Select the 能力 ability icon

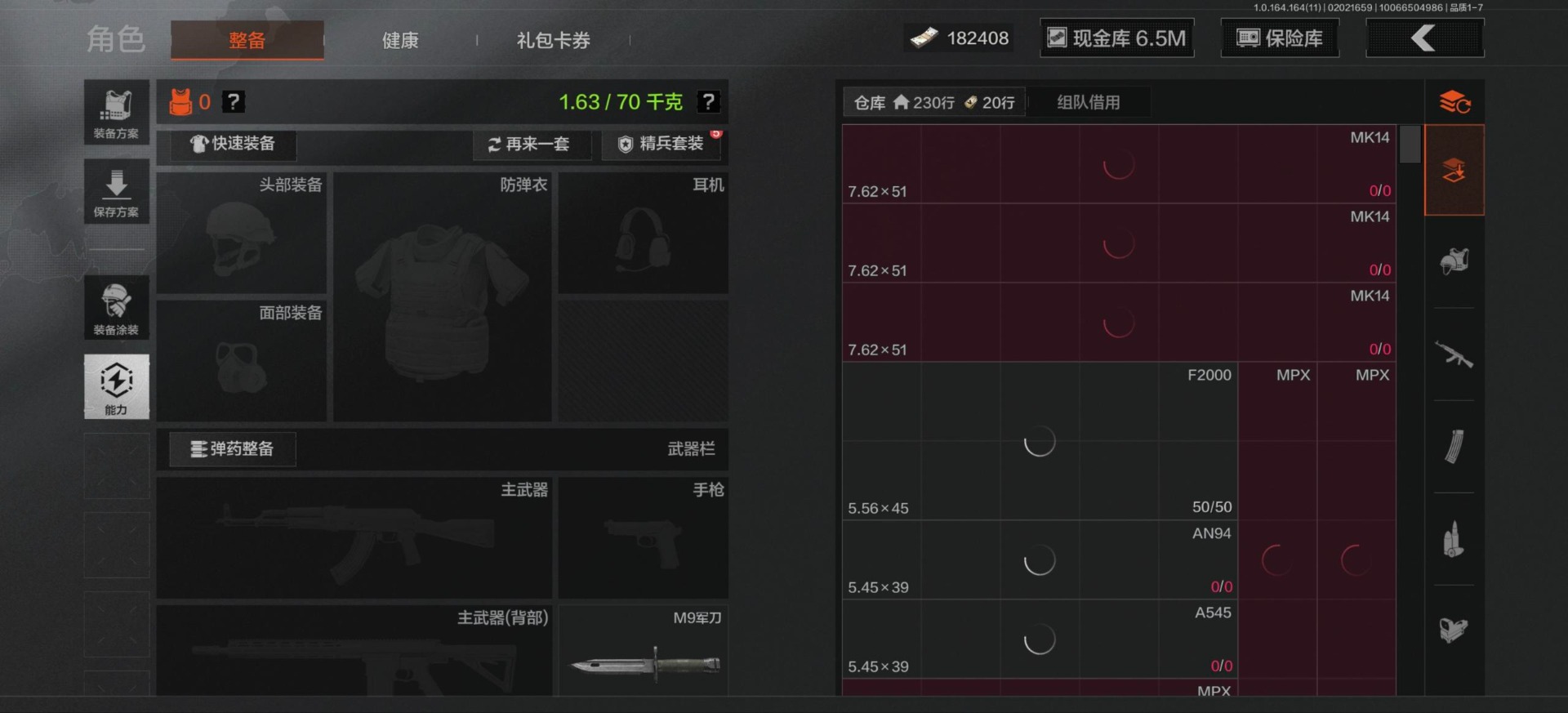116,386
